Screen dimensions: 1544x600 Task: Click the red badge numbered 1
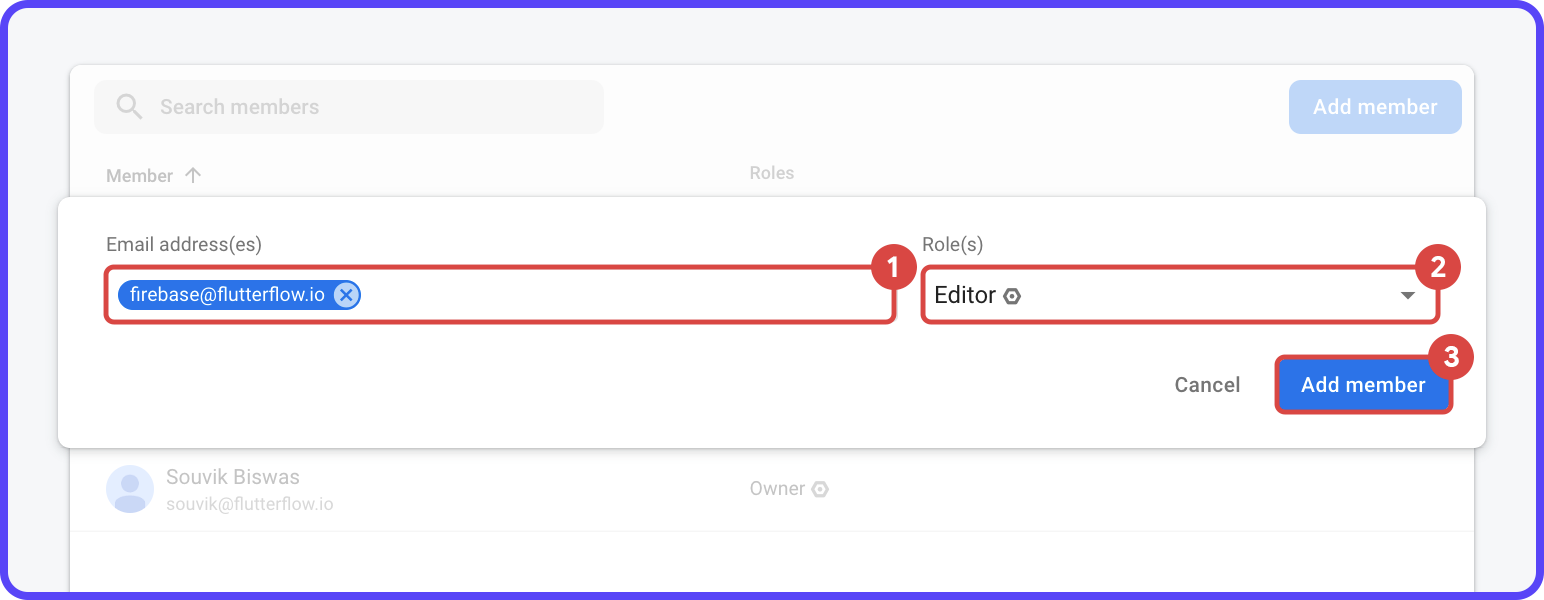[893, 267]
